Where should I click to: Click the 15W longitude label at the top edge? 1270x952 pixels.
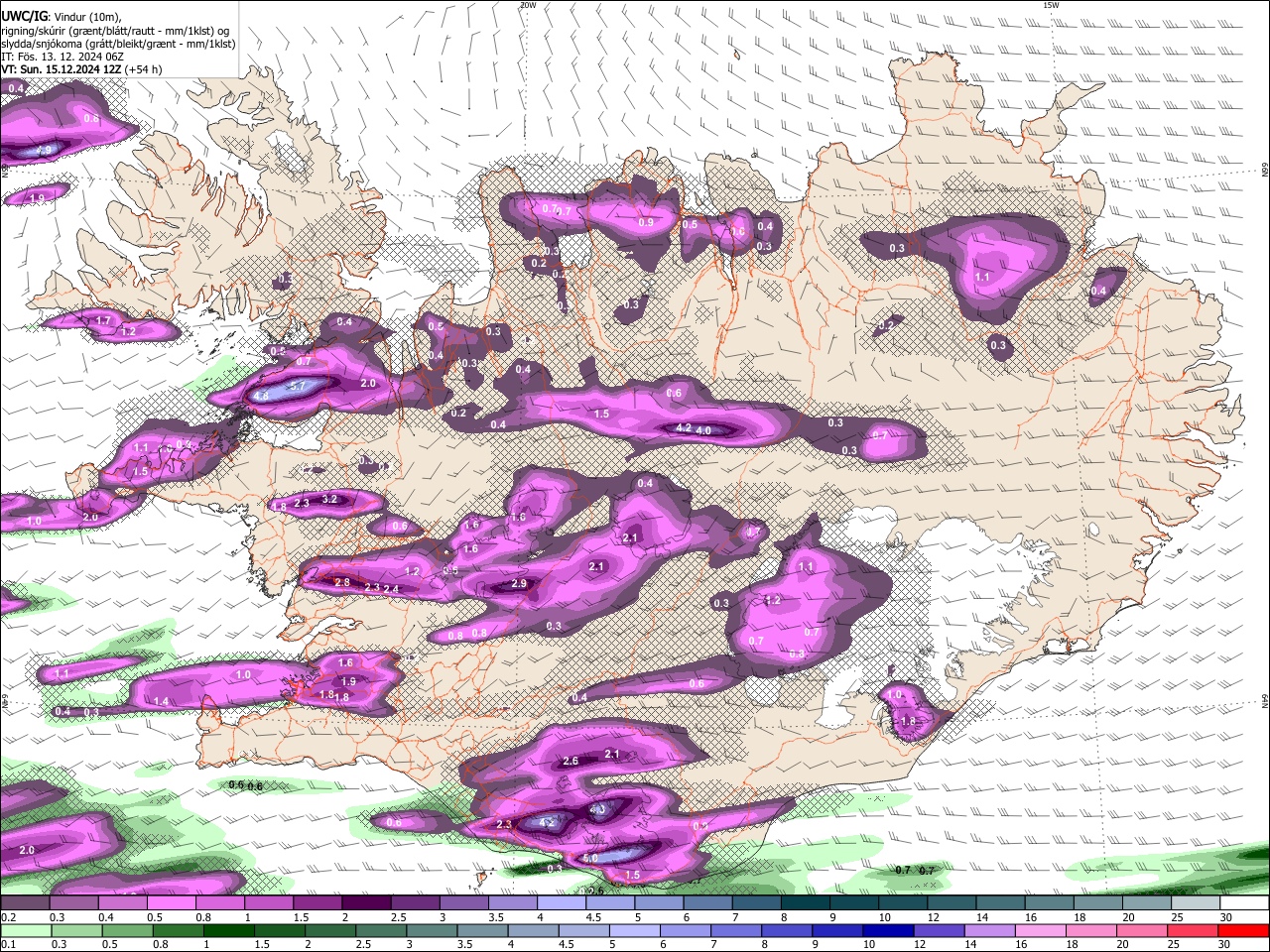click(1051, 5)
